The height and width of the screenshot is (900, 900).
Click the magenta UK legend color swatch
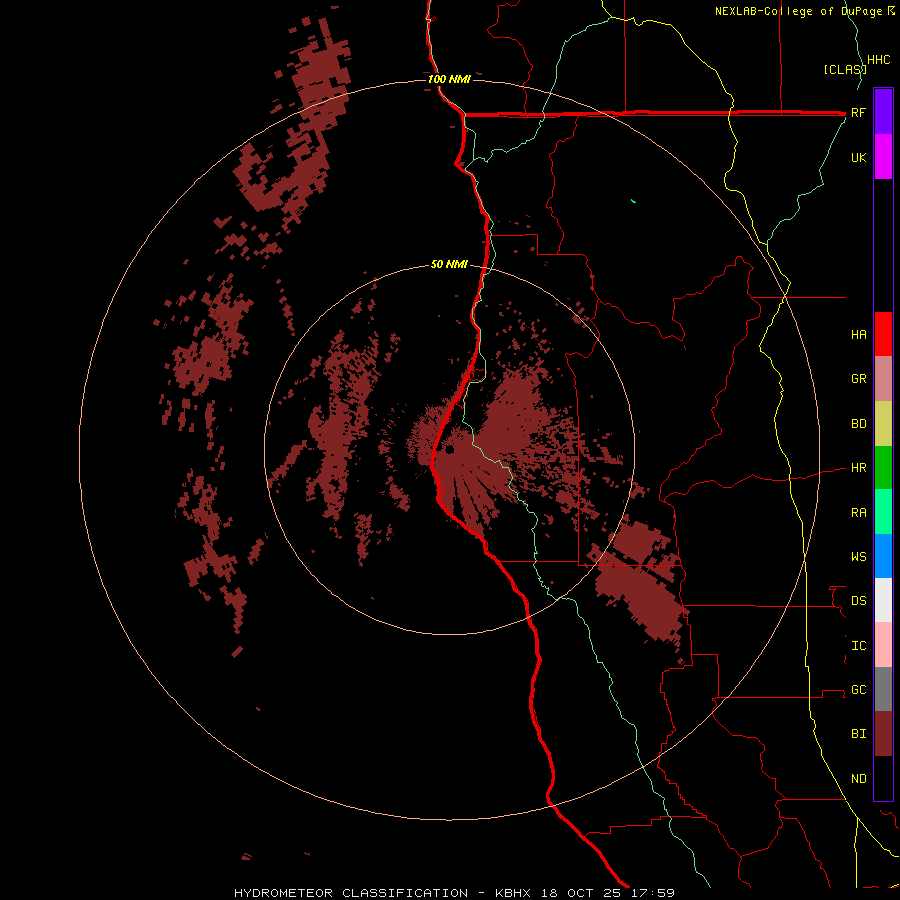(x=883, y=157)
